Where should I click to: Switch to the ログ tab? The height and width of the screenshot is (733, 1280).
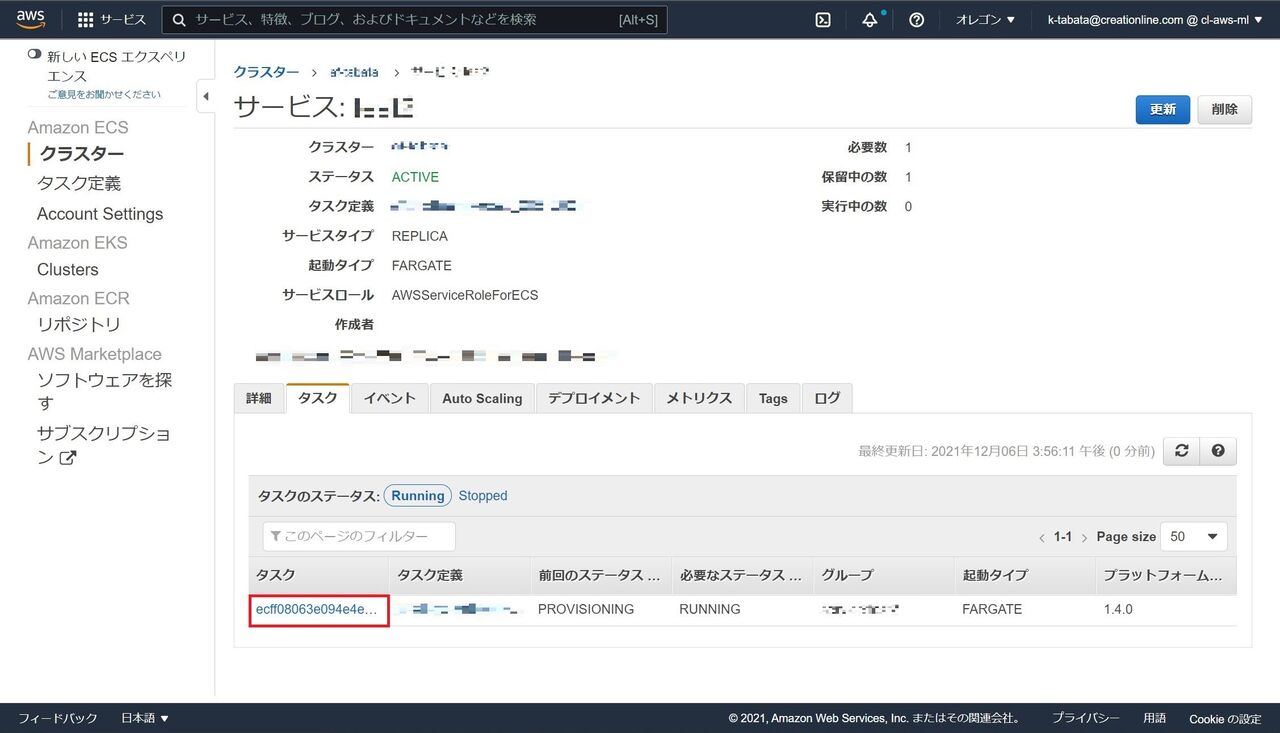click(x=827, y=398)
